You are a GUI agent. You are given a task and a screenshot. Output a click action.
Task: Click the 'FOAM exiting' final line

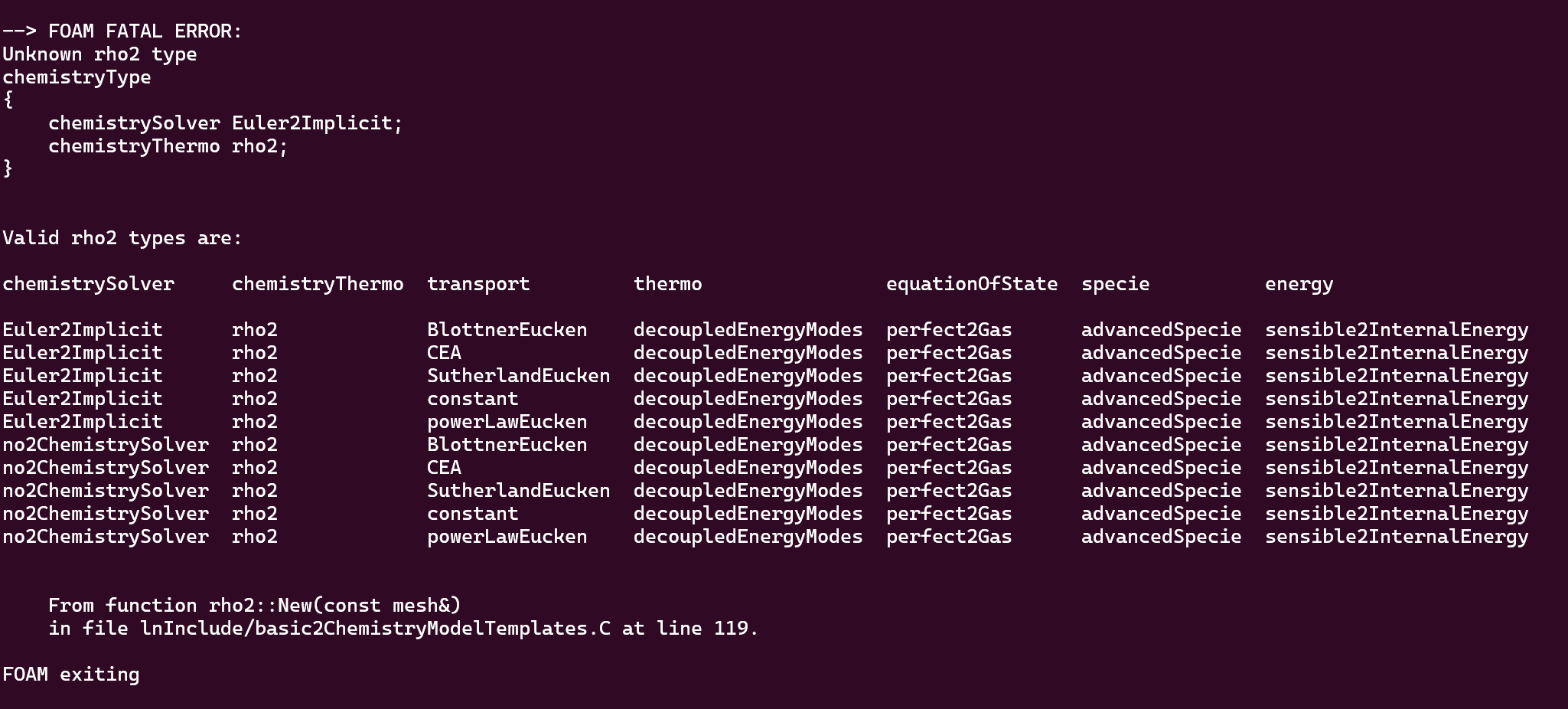pos(70,675)
